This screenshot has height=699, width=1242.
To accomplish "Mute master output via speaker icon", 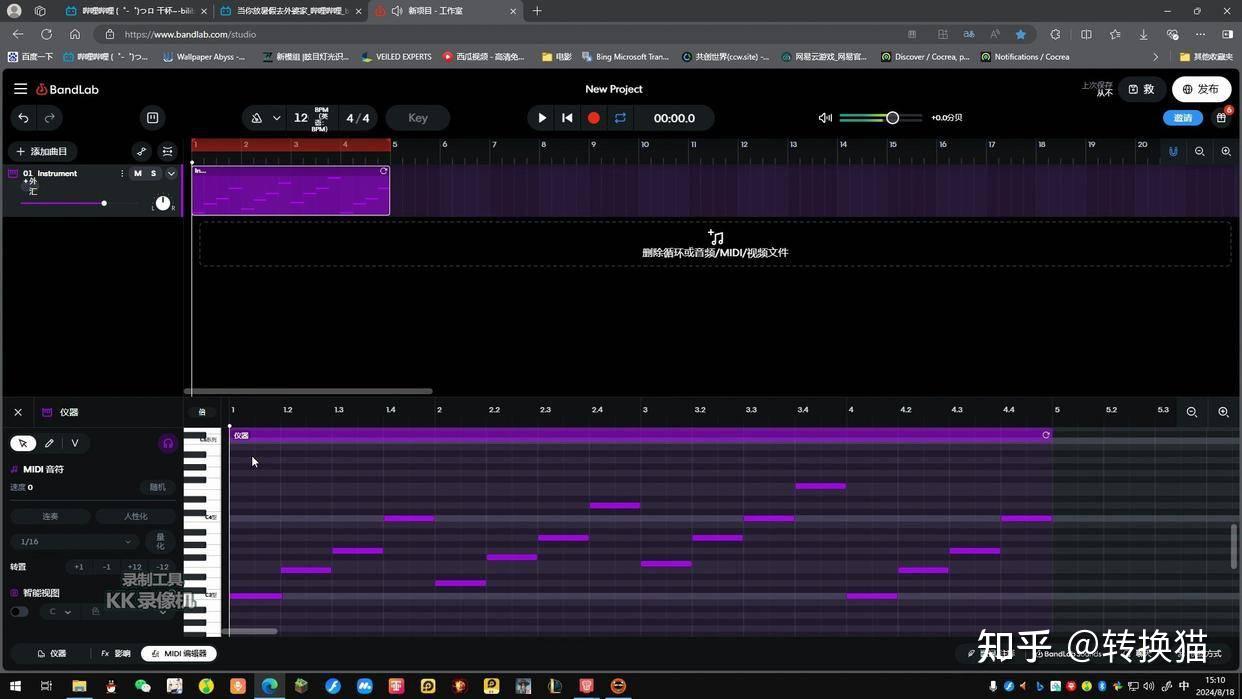I will coord(825,118).
